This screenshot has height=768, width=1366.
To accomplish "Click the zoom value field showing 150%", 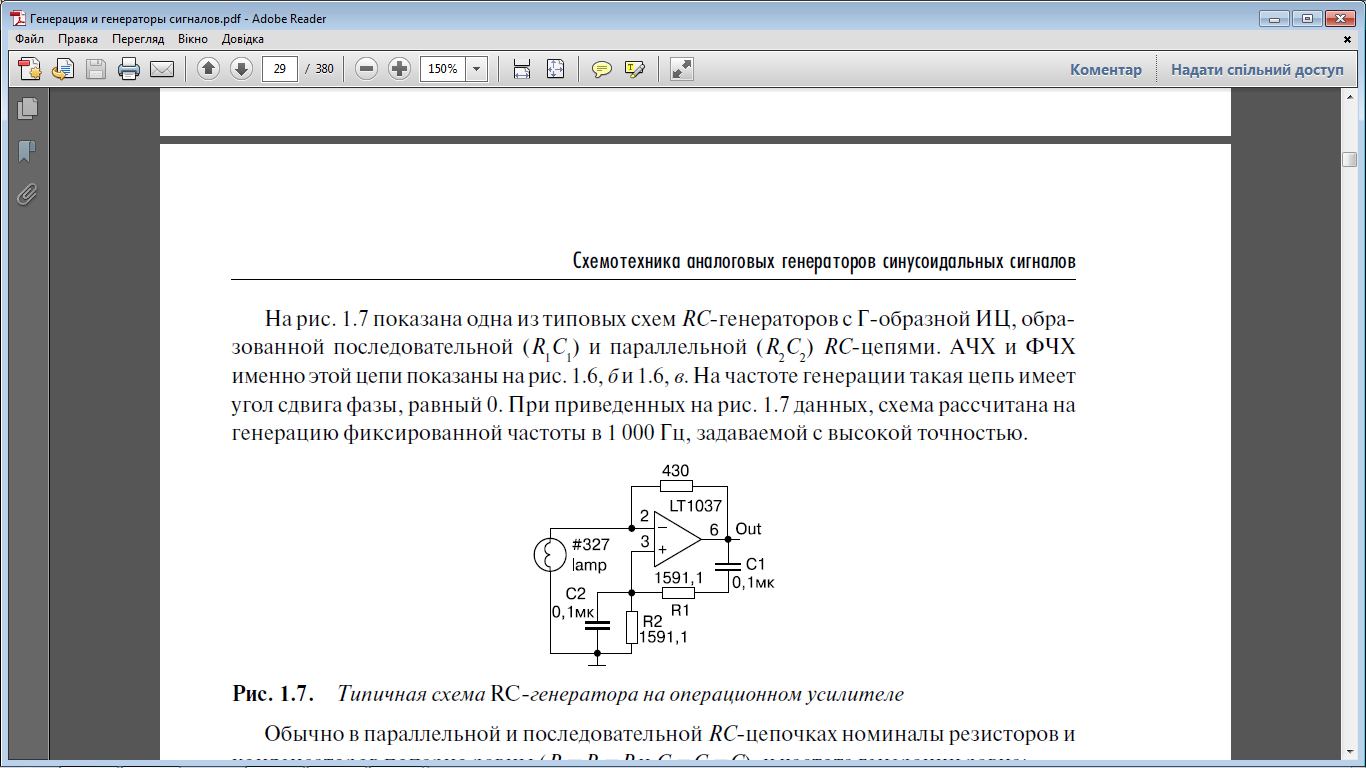I will [444, 69].
